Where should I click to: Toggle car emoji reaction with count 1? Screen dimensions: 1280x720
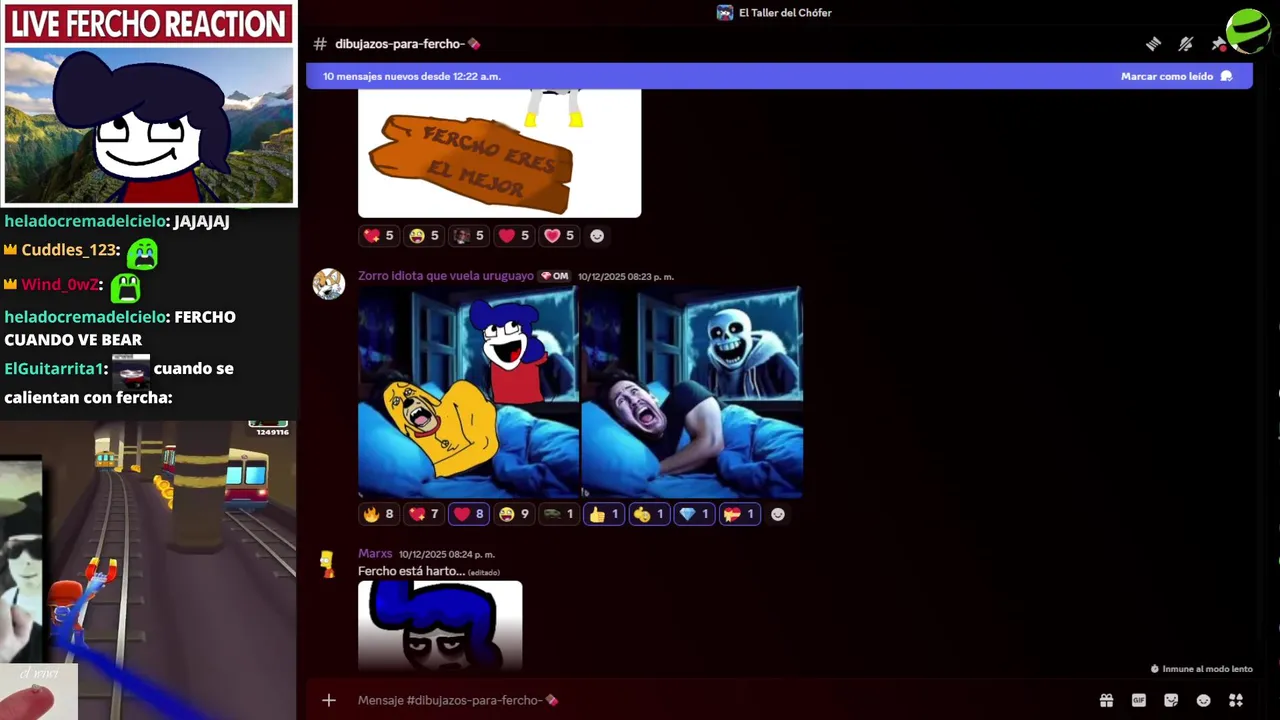[559, 514]
